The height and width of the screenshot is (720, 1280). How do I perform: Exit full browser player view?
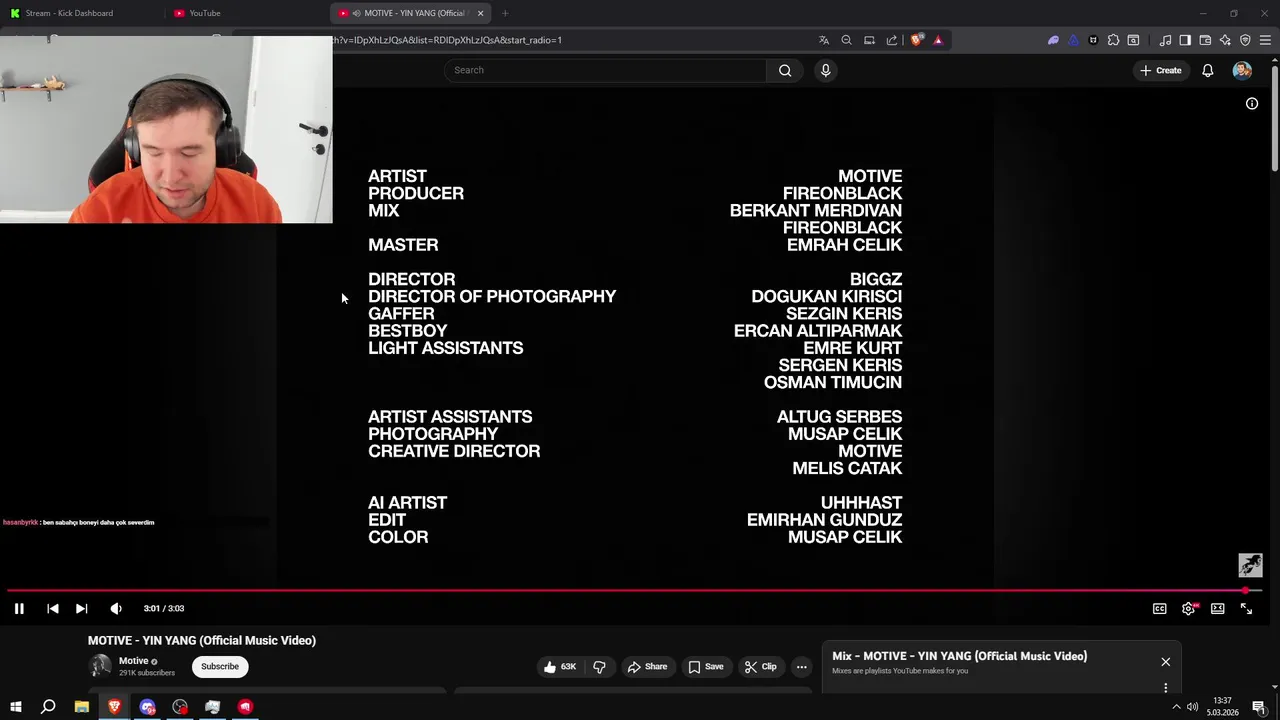(1247, 608)
